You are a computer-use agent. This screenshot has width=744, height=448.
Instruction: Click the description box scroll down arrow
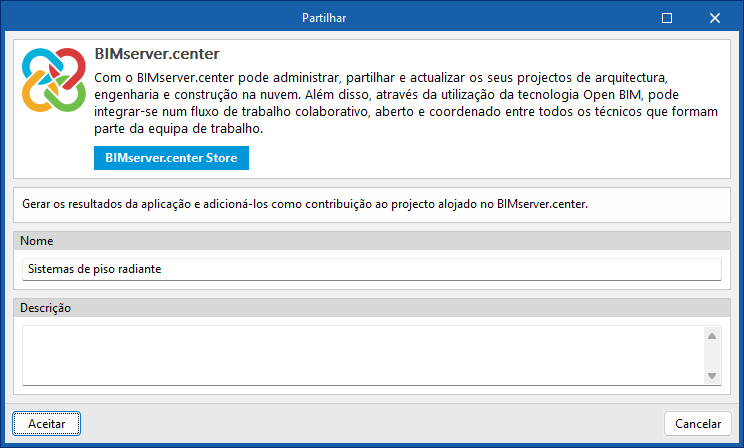[x=712, y=375]
